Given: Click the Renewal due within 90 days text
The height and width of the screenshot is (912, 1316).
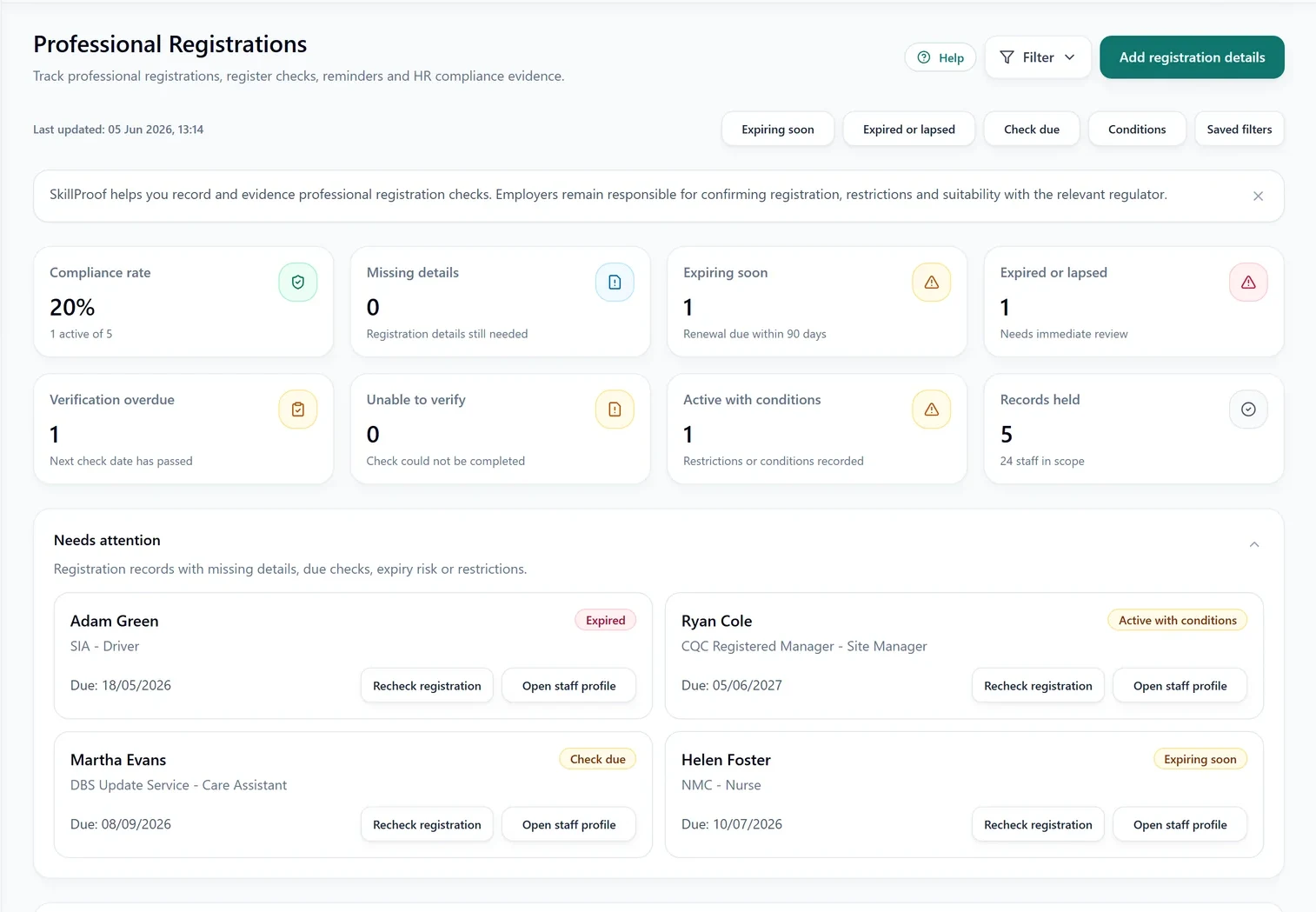Looking at the screenshot, I should 754,334.
